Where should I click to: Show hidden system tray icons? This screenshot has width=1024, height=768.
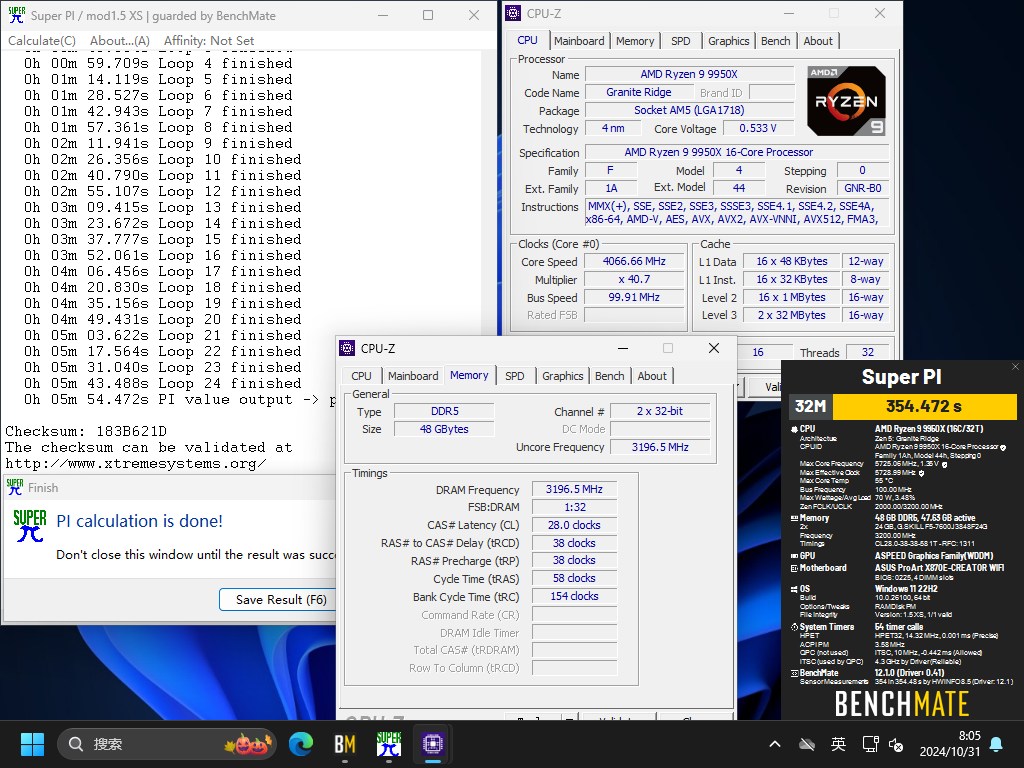point(775,744)
